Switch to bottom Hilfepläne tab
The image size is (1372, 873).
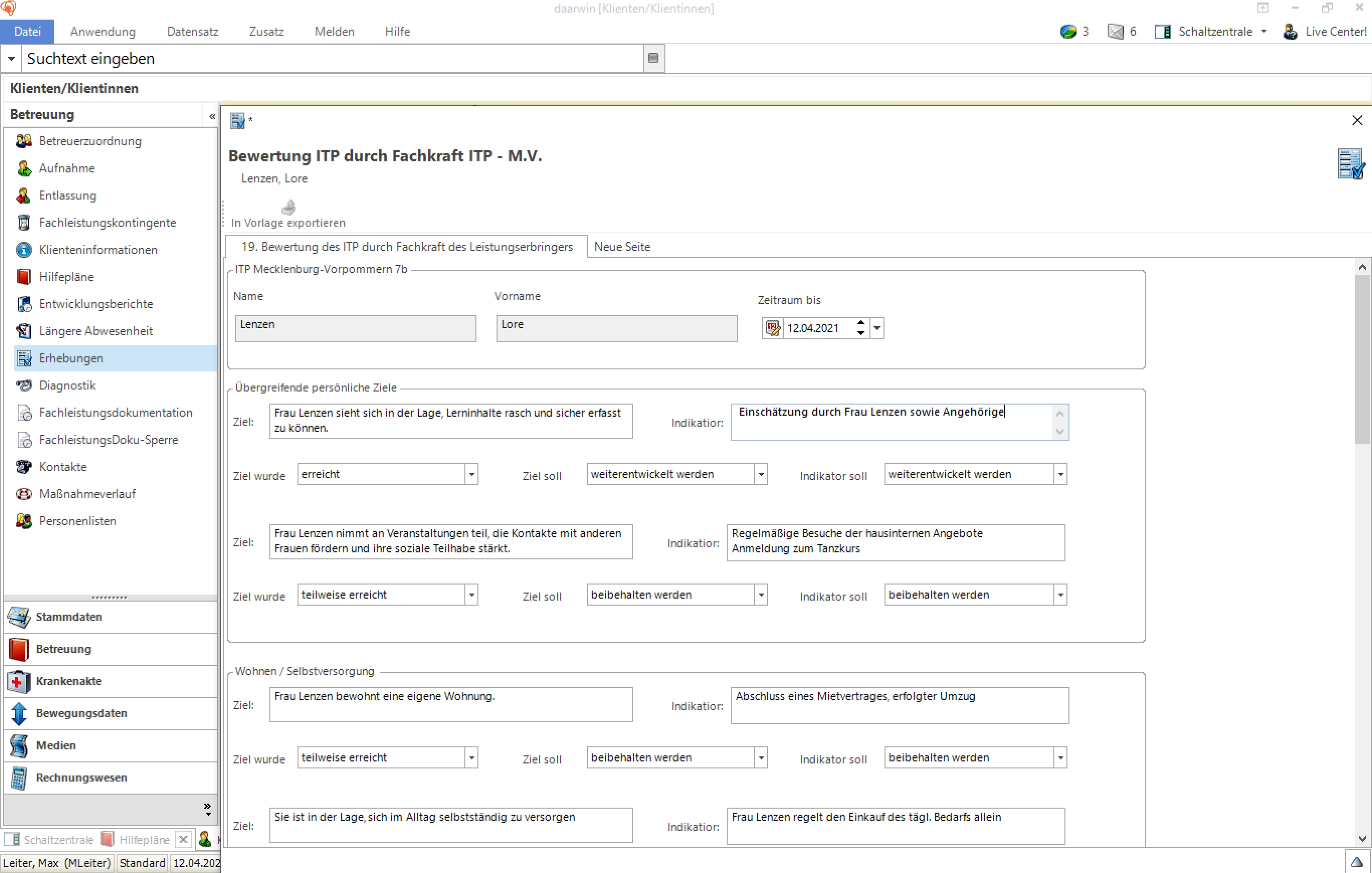coord(137,839)
